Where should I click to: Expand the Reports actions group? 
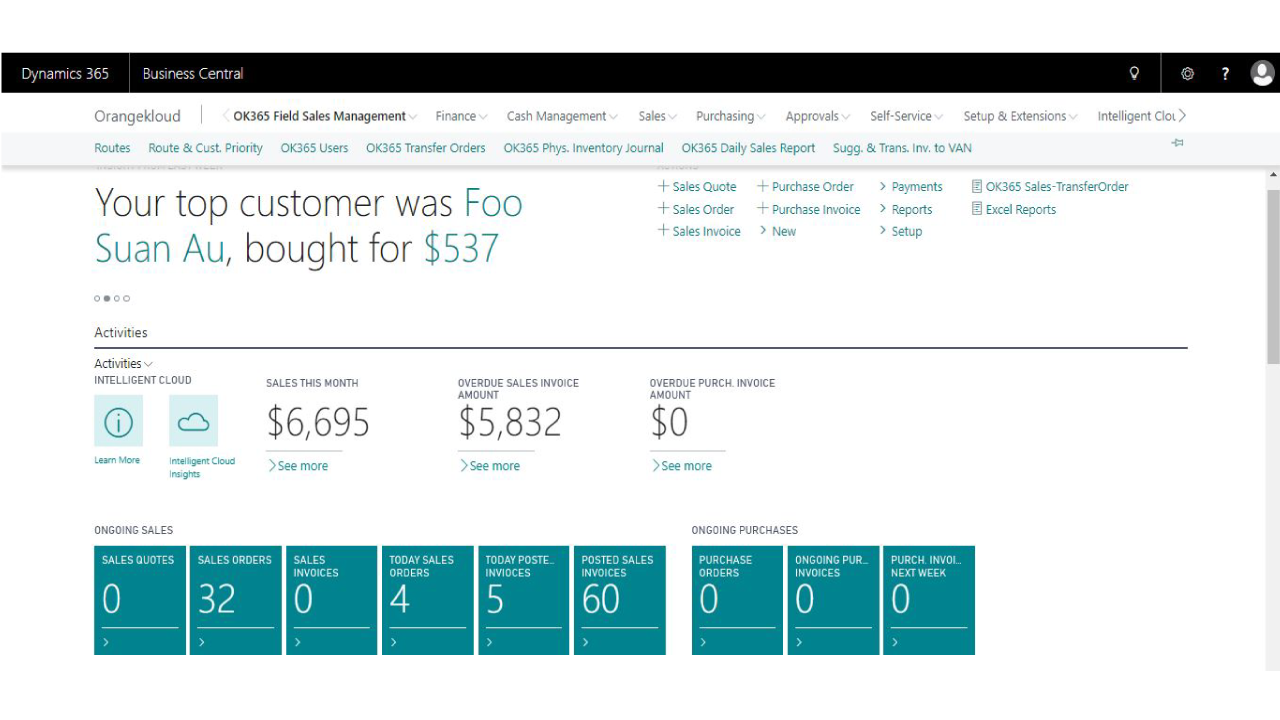[x=906, y=209]
